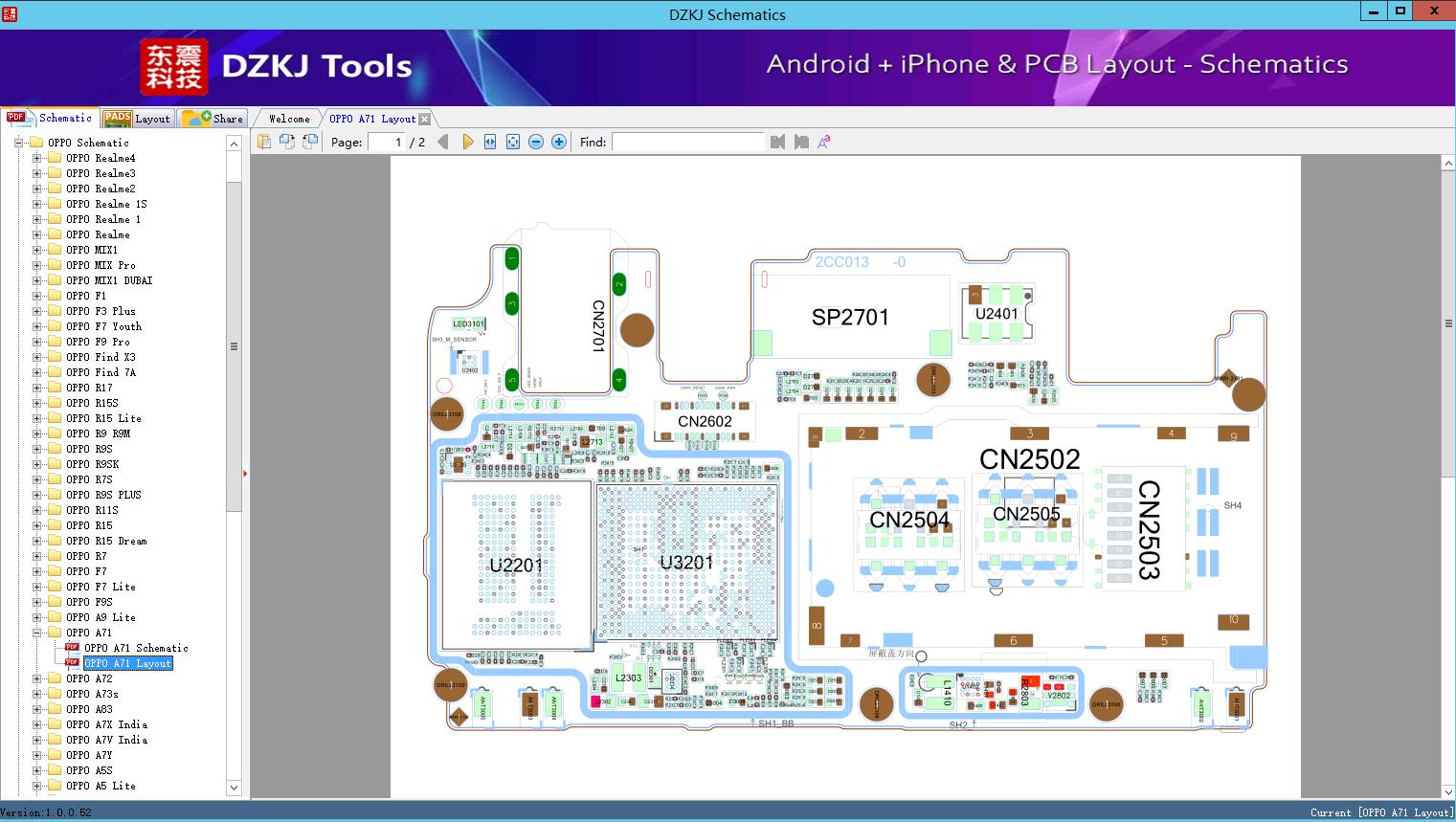Select the "OPPO A5 Lite" tree row
Viewport: 1456px width, 822px height.
[x=101, y=786]
